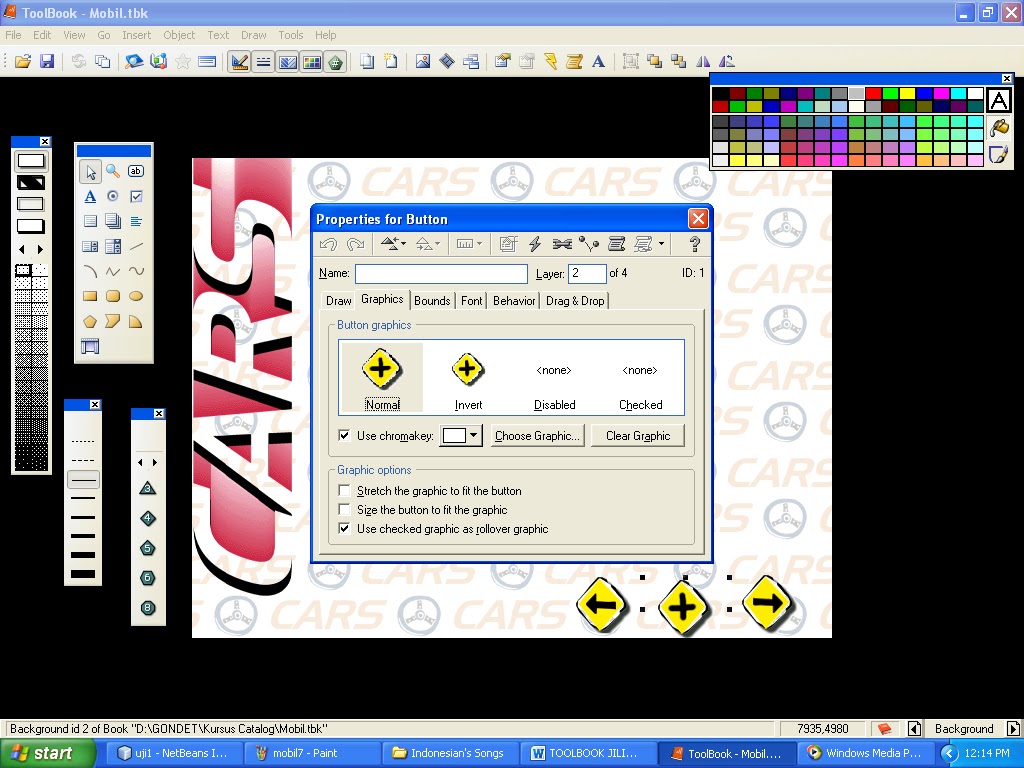
Task: Switch to the Drag & Drop tab
Action: tap(575, 301)
